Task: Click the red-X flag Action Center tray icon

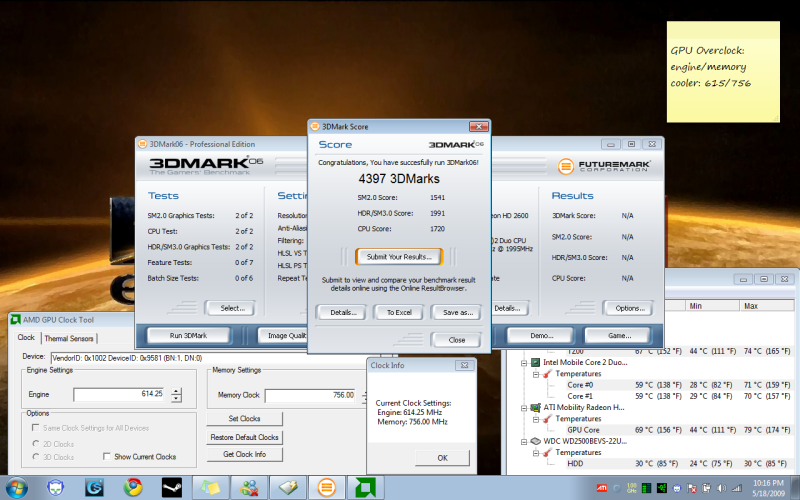Action: tap(692, 488)
